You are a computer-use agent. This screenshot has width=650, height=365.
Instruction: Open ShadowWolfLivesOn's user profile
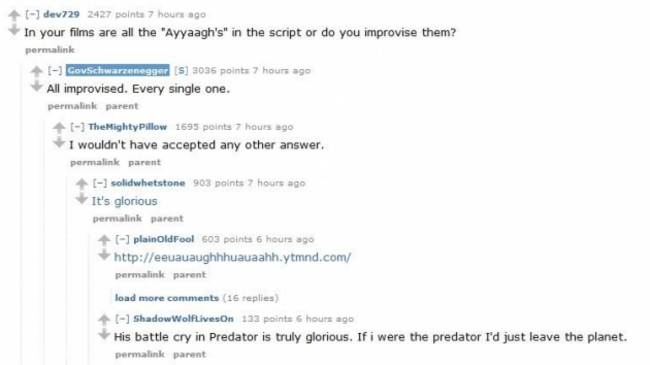click(x=183, y=319)
